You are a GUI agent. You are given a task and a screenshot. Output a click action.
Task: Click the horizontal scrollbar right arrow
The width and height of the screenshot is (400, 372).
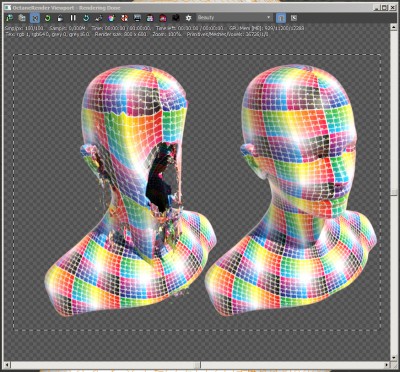click(x=386, y=365)
